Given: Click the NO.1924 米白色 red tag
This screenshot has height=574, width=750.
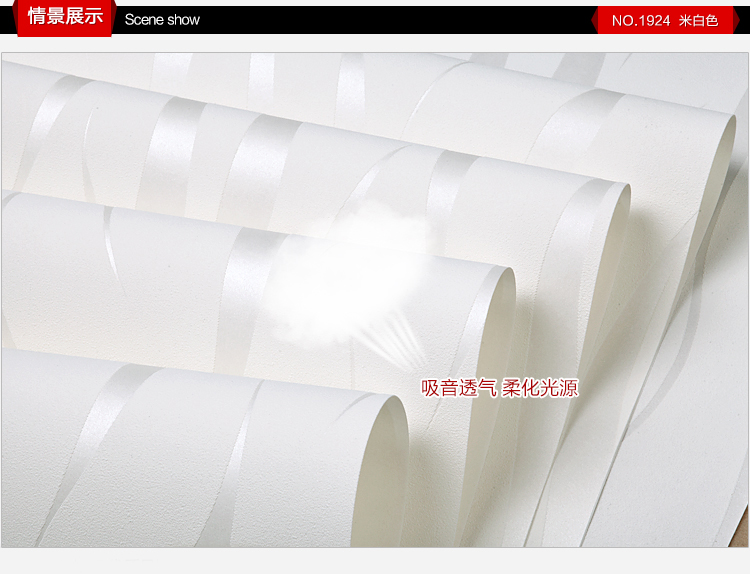Looking at the screenshot, I should pos(665,21).
